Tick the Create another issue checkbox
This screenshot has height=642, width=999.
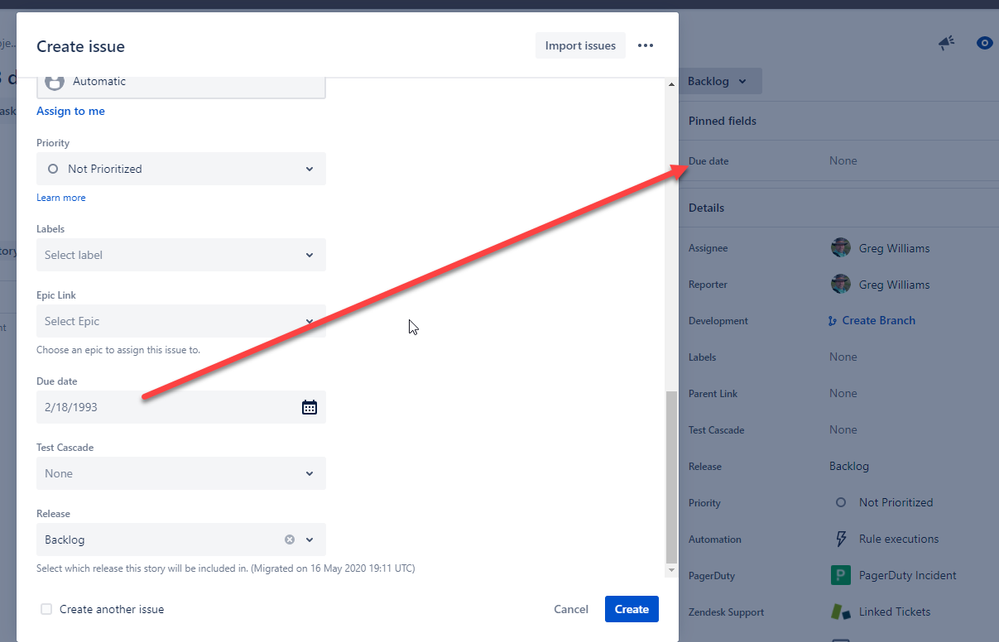point(47,609)
